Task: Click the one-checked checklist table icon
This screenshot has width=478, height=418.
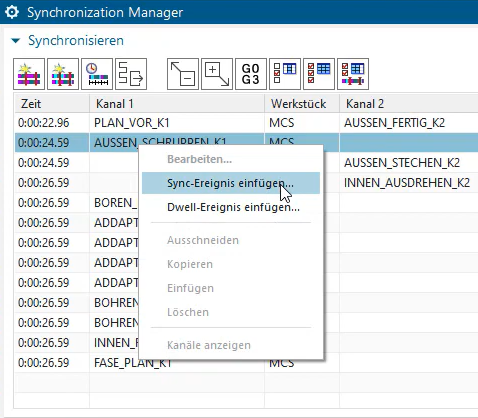Action: tap(285, 74)
